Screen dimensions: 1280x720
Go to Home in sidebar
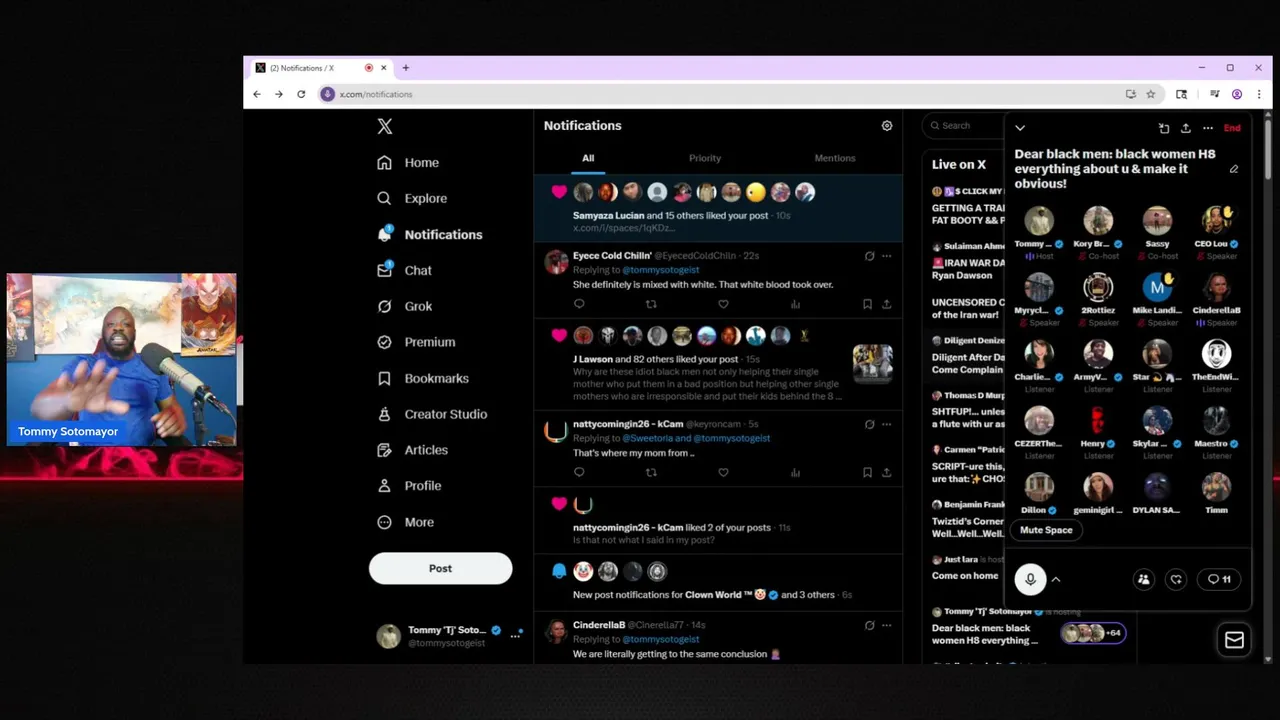coord(408,162)
